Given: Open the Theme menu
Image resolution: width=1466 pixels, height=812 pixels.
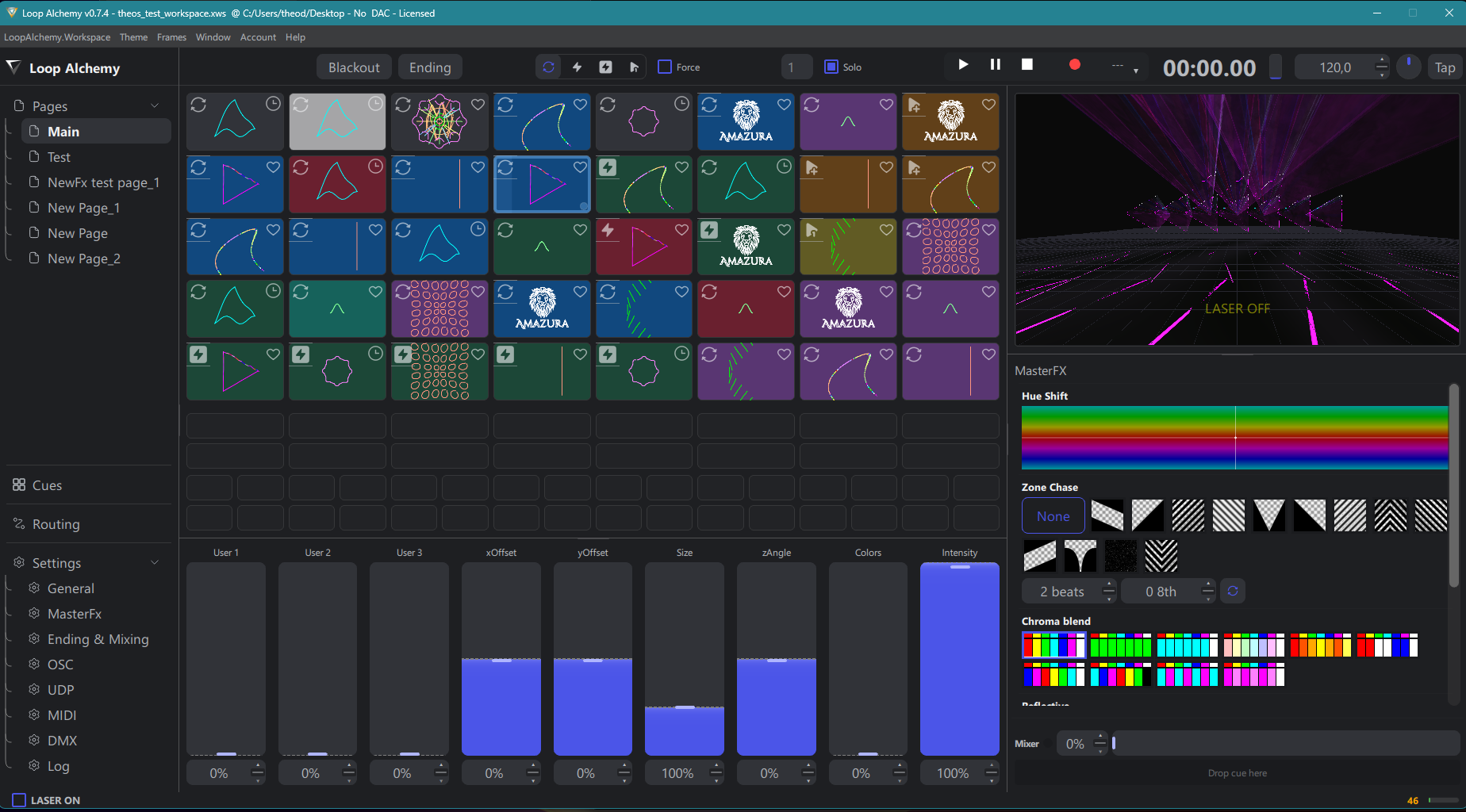Looking at the screenshot, I should (133, 37).
